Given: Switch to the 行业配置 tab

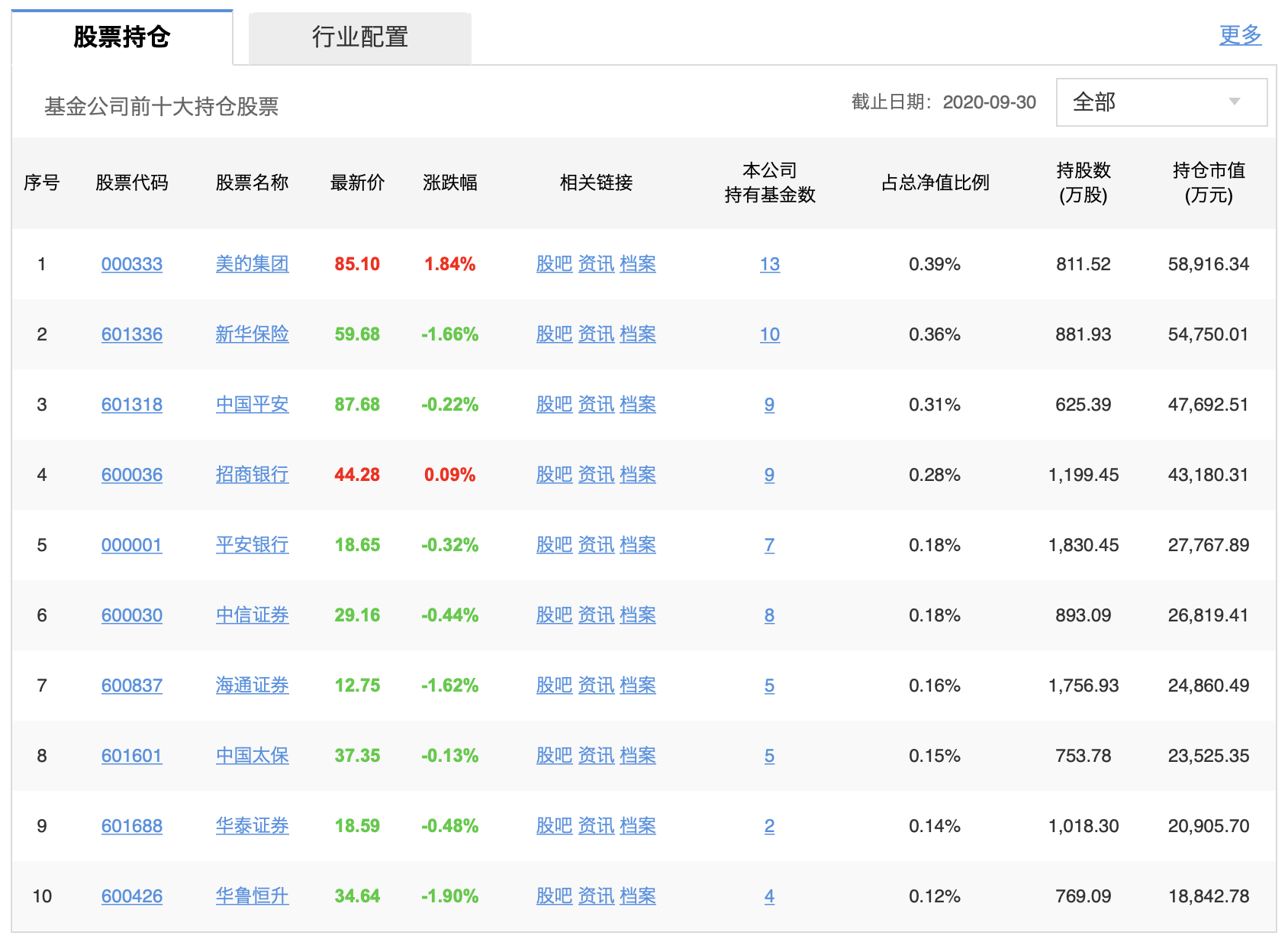Looking at the screenshot, I should coord(360,37).
